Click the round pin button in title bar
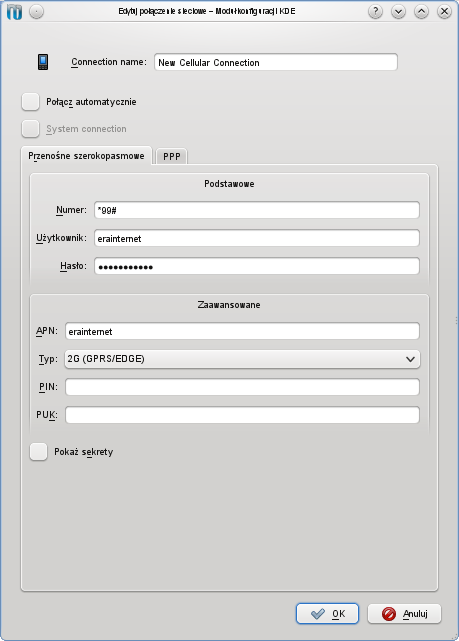The height and width of the screenshot is (641, 459). [36, 11]
